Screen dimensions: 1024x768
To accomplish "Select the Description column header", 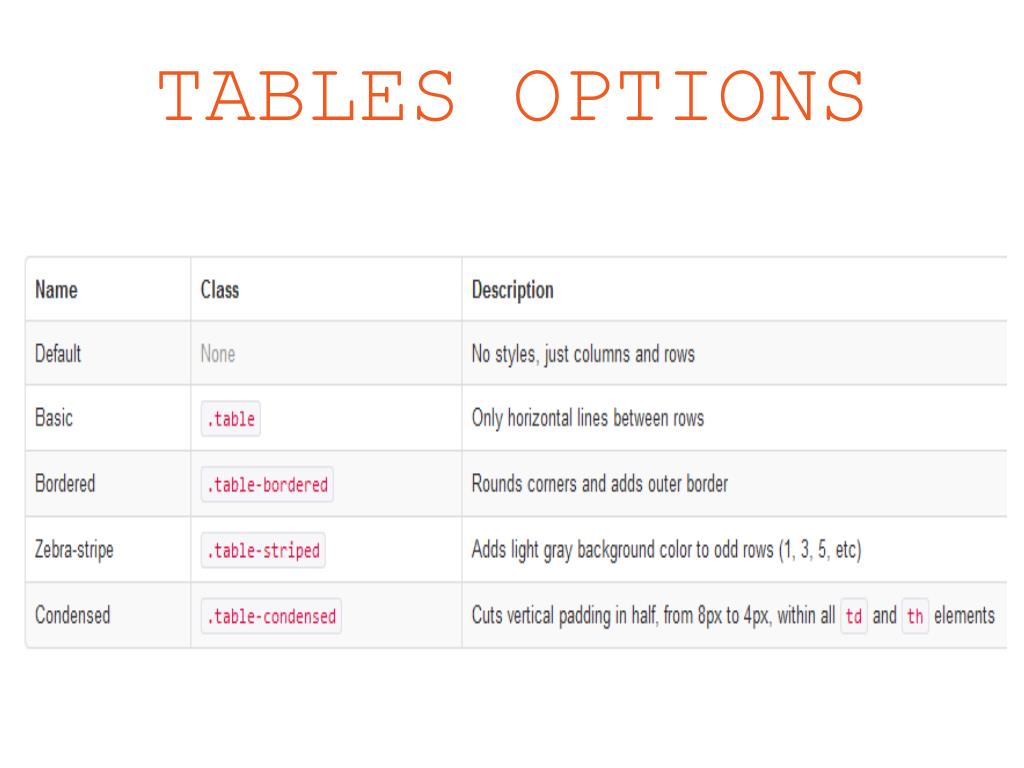I will click(x=513, y=290).
